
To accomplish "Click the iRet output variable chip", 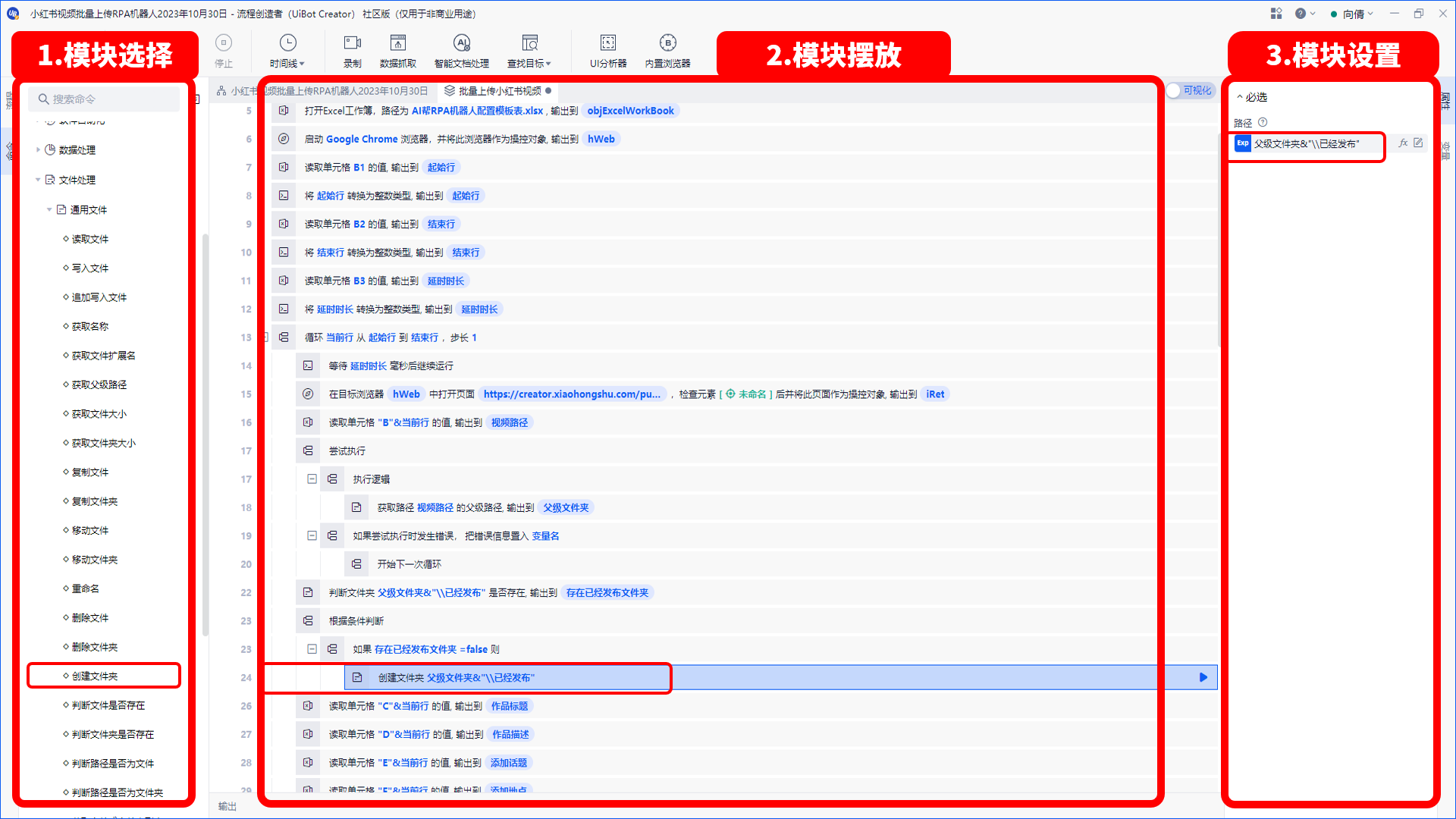I will coord(935,394).
